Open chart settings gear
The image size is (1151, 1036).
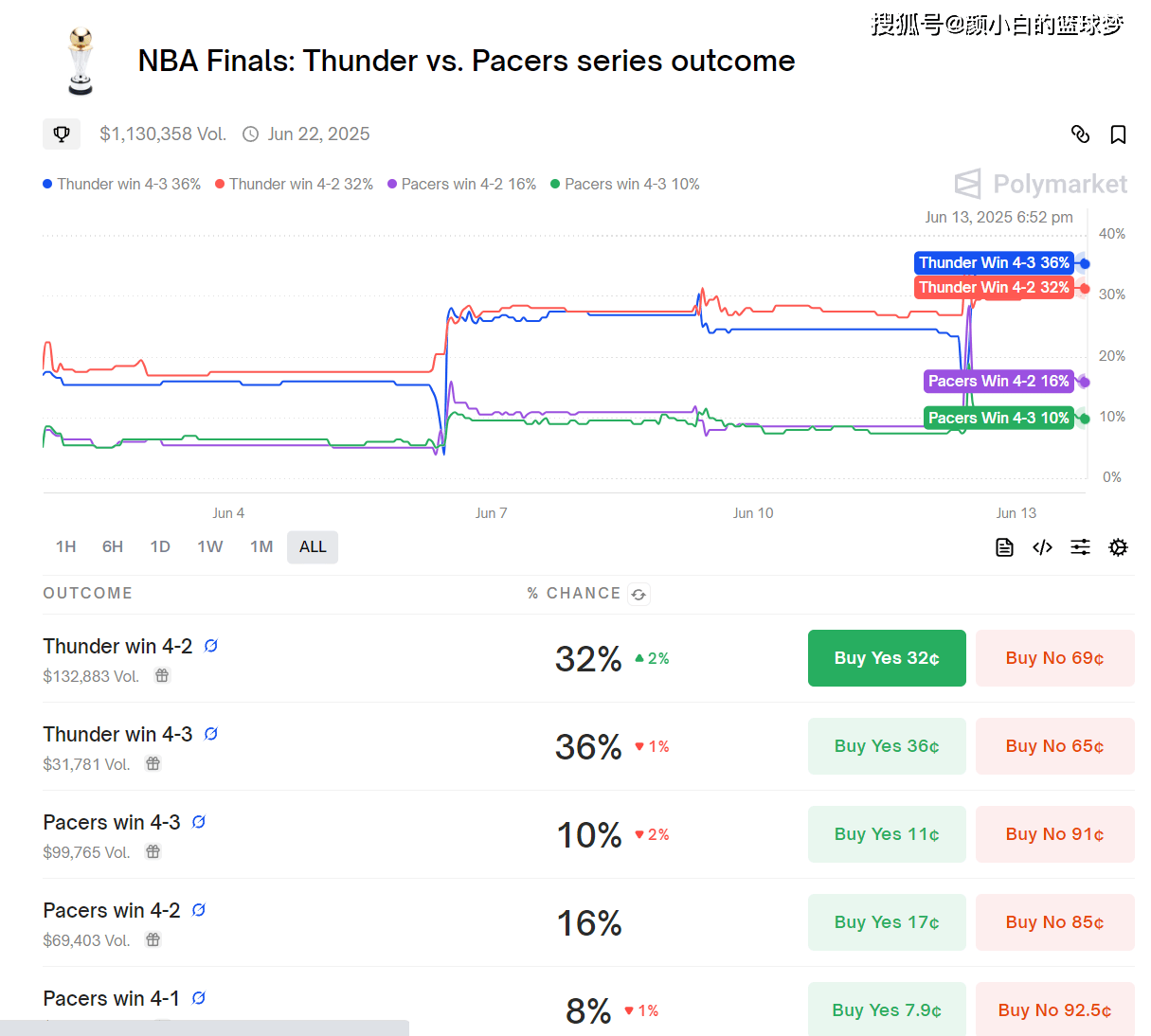pos(1118,547)
